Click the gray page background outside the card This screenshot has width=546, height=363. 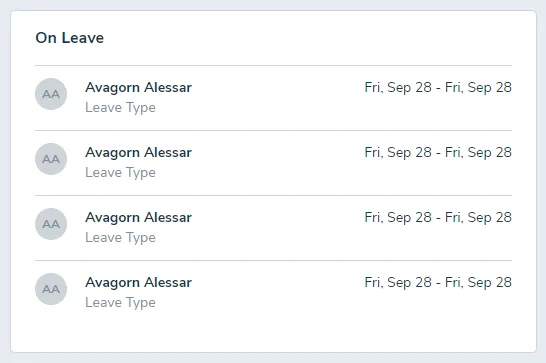point(273,358)
